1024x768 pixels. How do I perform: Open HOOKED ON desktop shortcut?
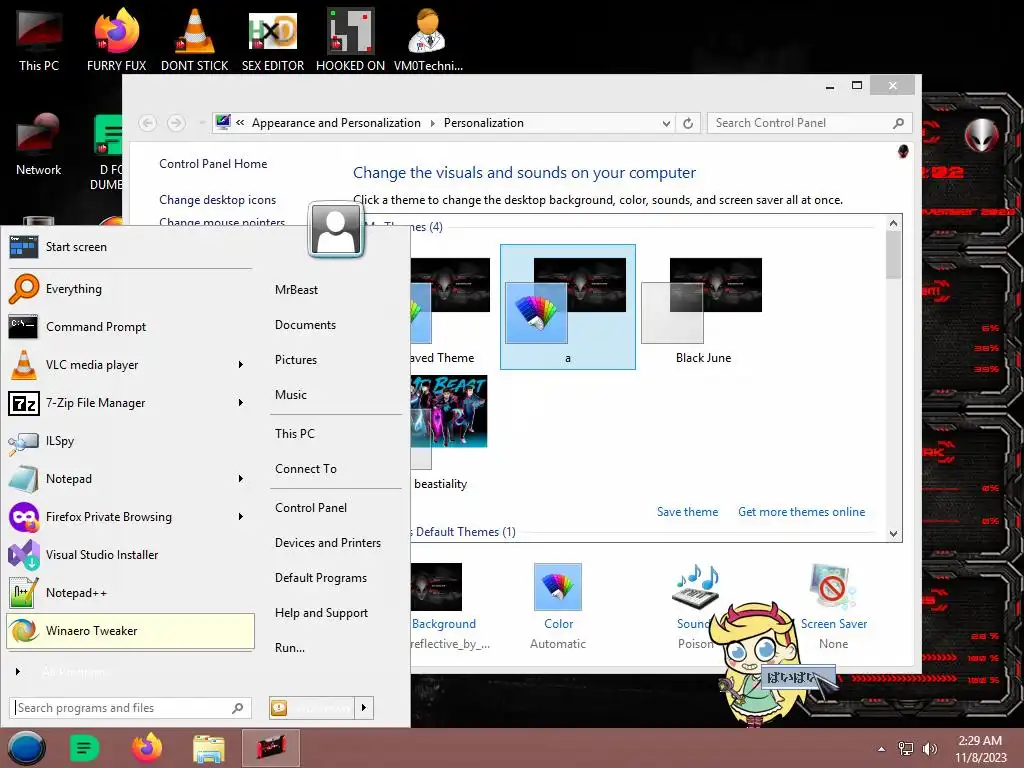pos(351,40)
